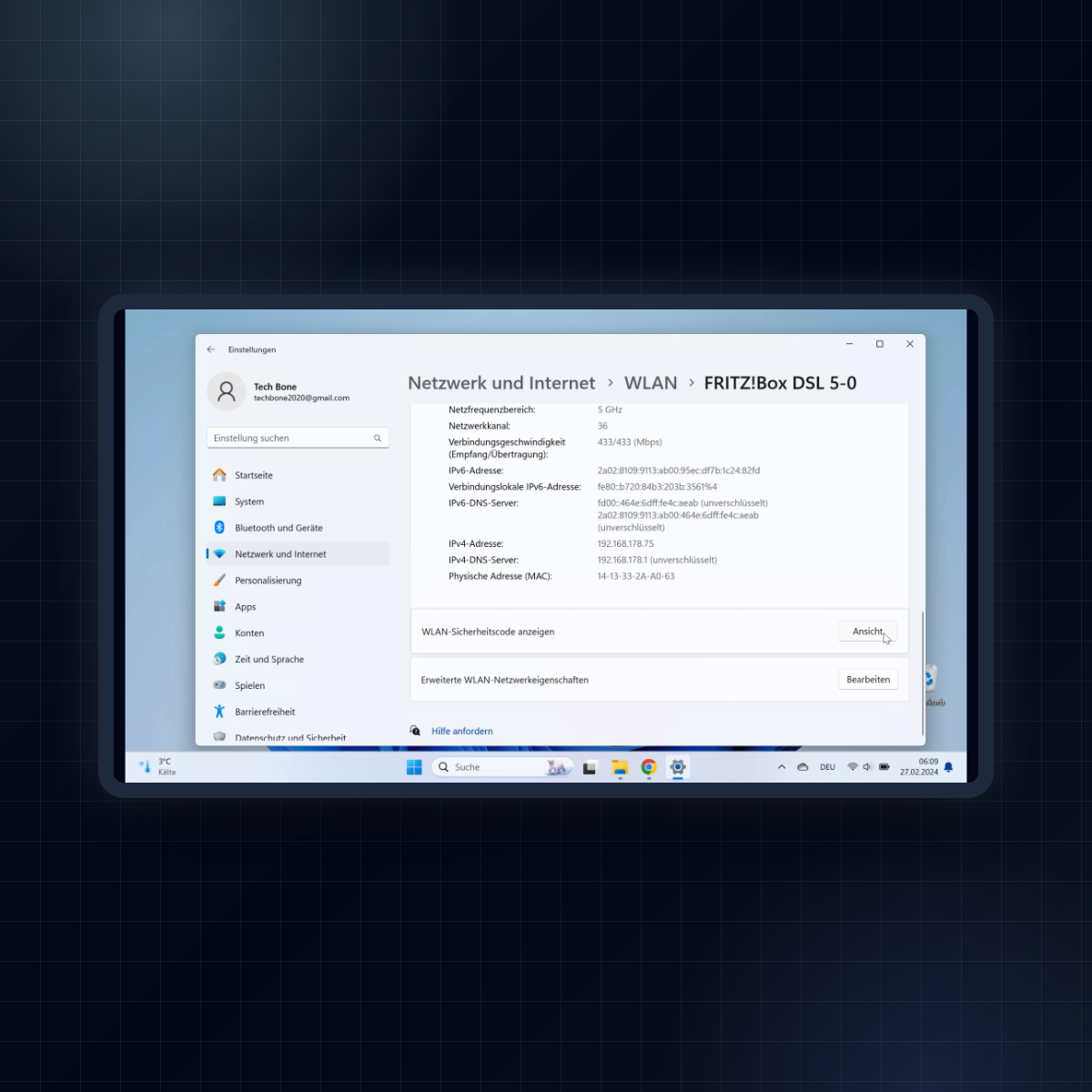Open Apps settings category
Image resolution: width=1092 pixels, height=1092 pixels.
pyautogui.click(x=298, y=607)
